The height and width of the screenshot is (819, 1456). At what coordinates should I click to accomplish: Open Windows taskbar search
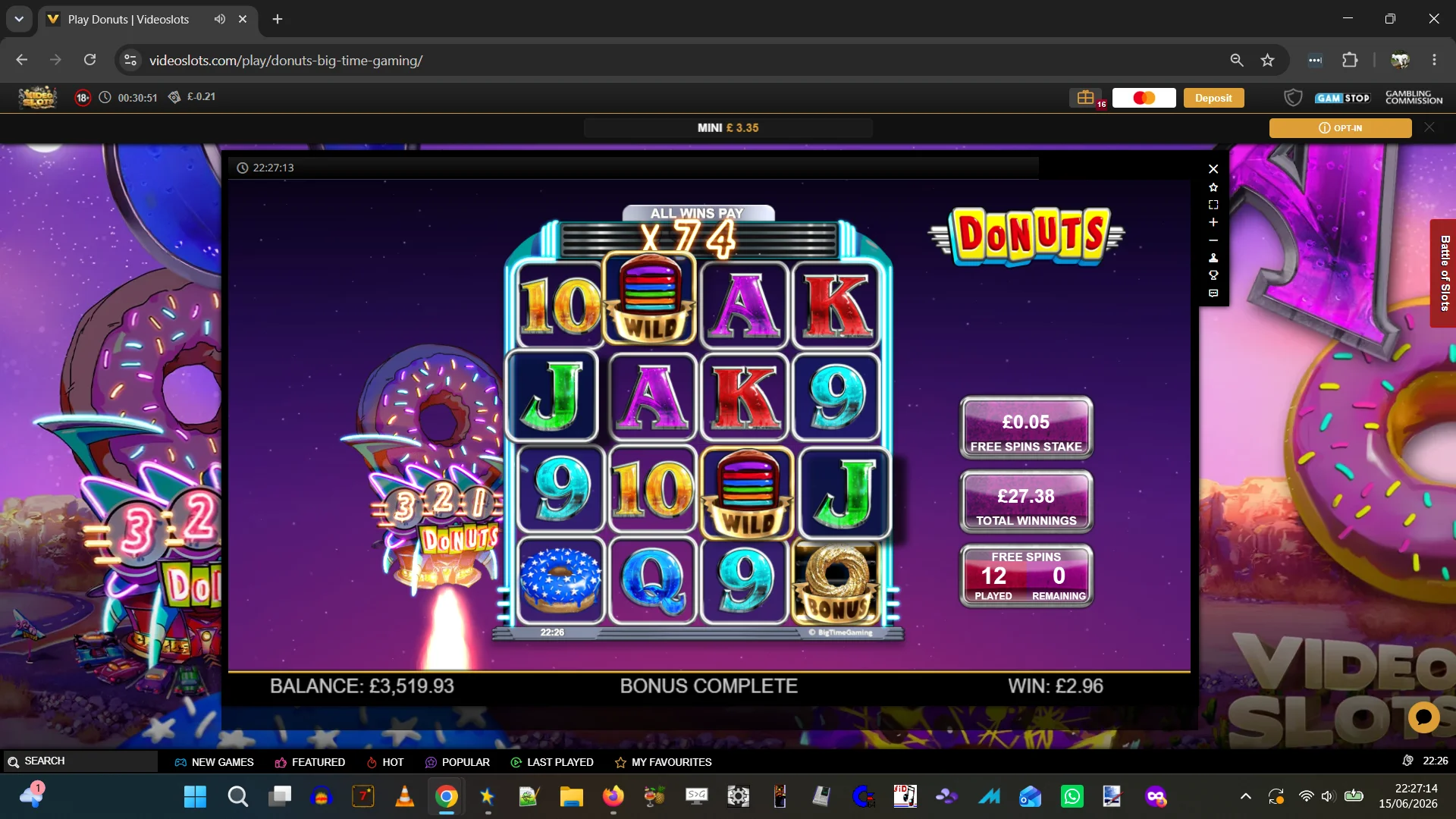click(x=237, y=796)
